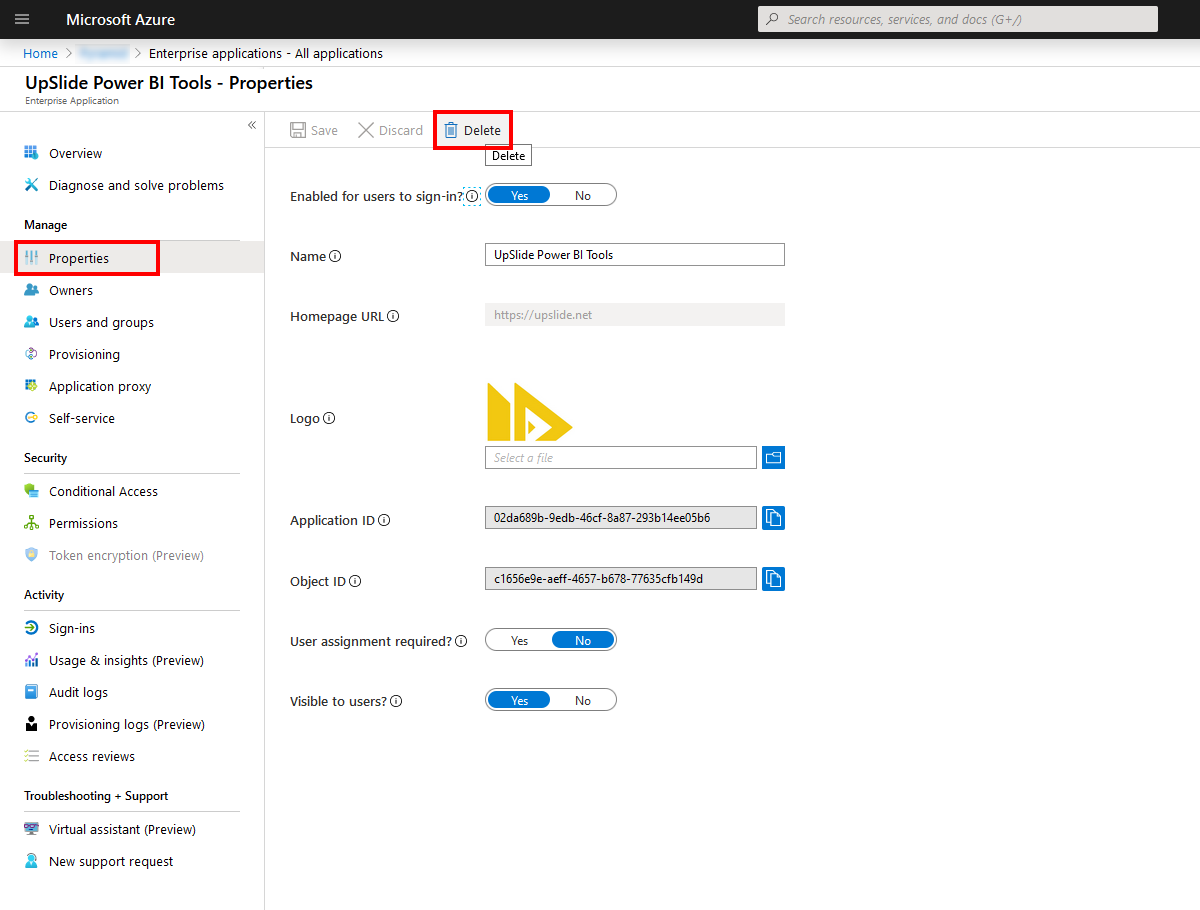
Task: Set Enabled for users to sign-in to Yes
Action: click(x=519, y=195)
